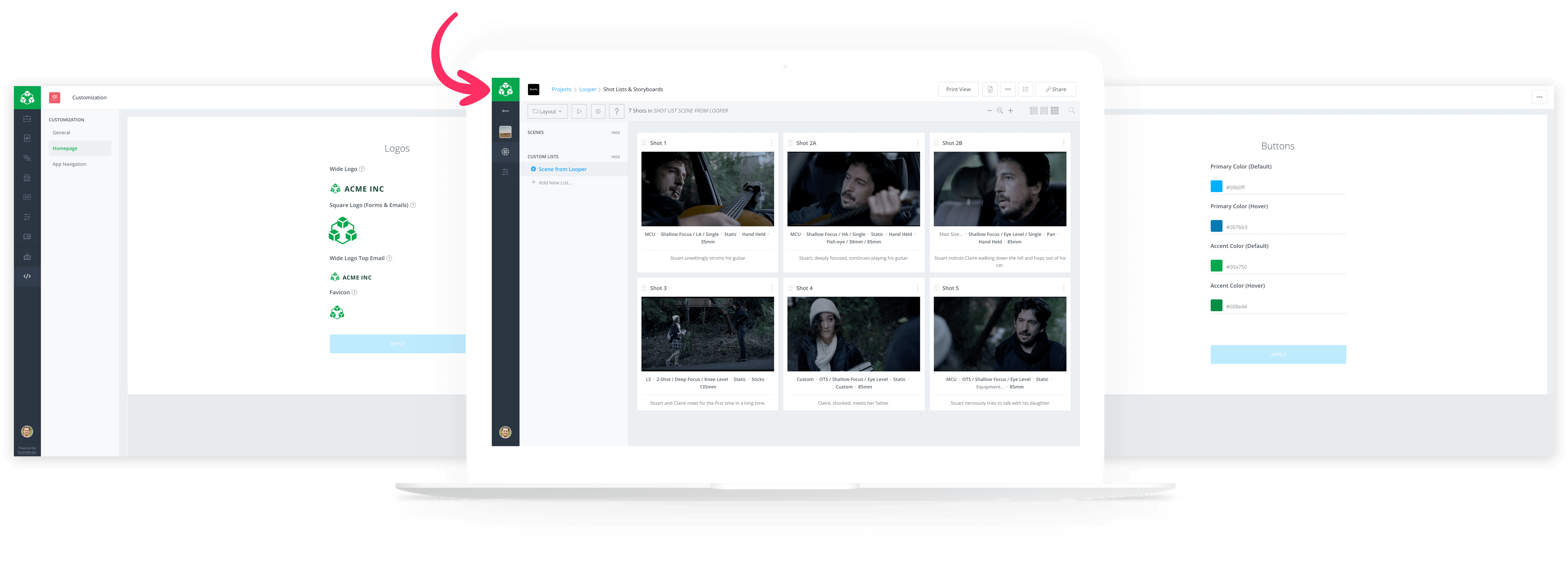Screen dimensions: 1568x585
Task: Hide the Scenes section
Action: coord(615,133)
